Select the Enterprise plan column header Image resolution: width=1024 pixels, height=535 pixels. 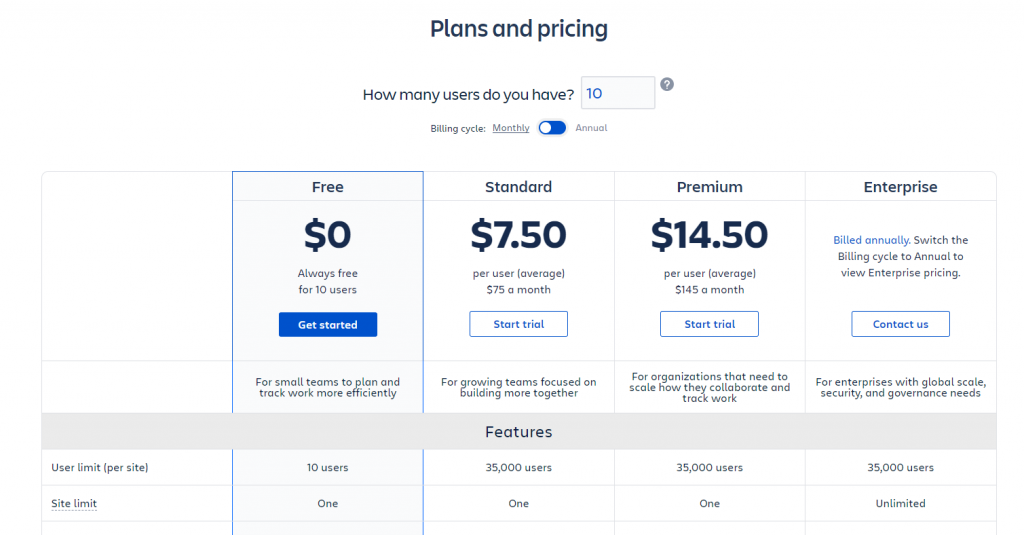(901, 187)
